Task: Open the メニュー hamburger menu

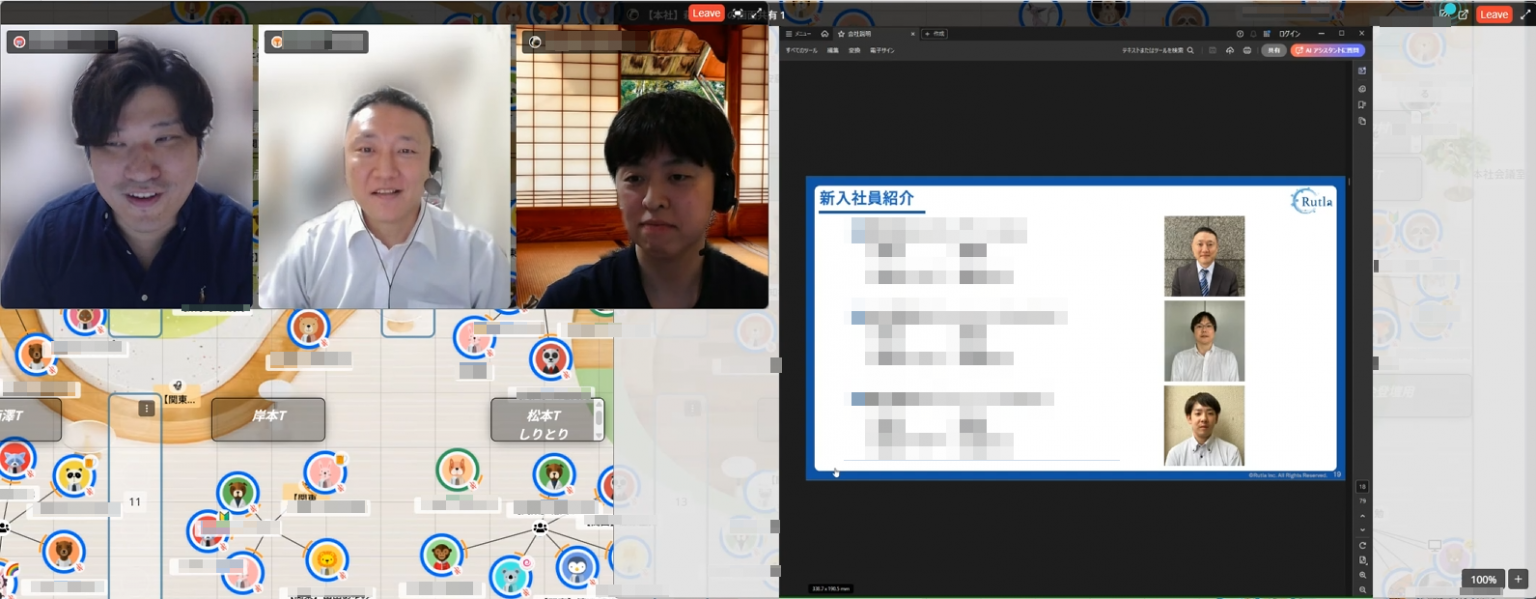Action: coord(798,34)
